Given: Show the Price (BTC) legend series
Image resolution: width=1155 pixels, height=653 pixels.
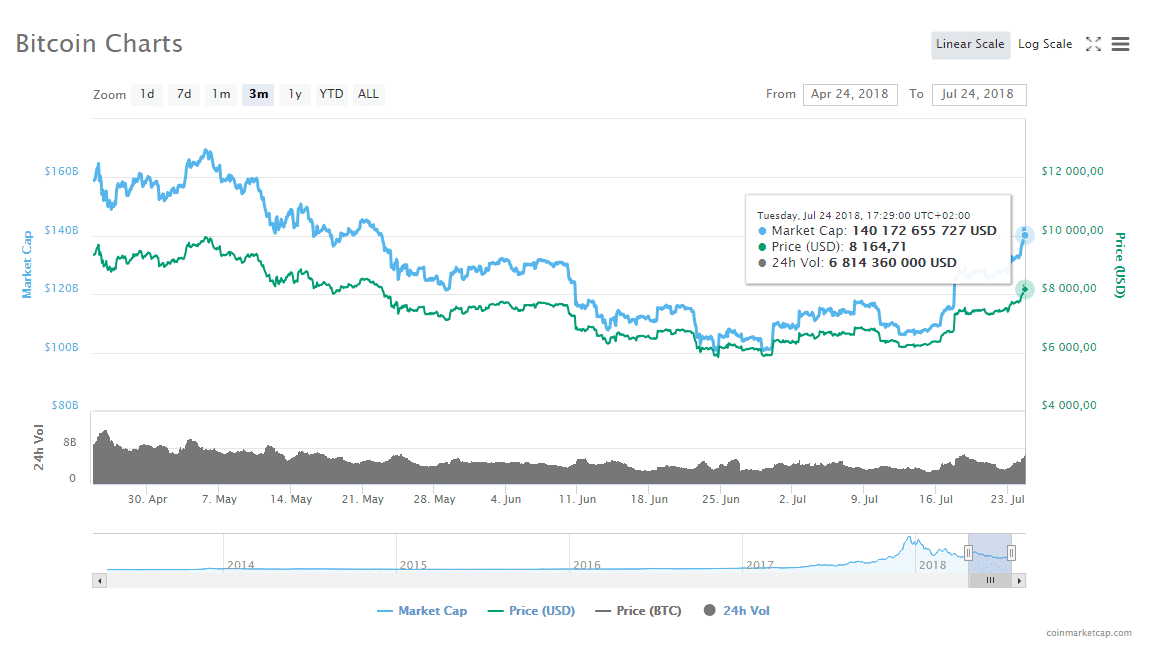Looking at the screenshot, I should [638, 610].
